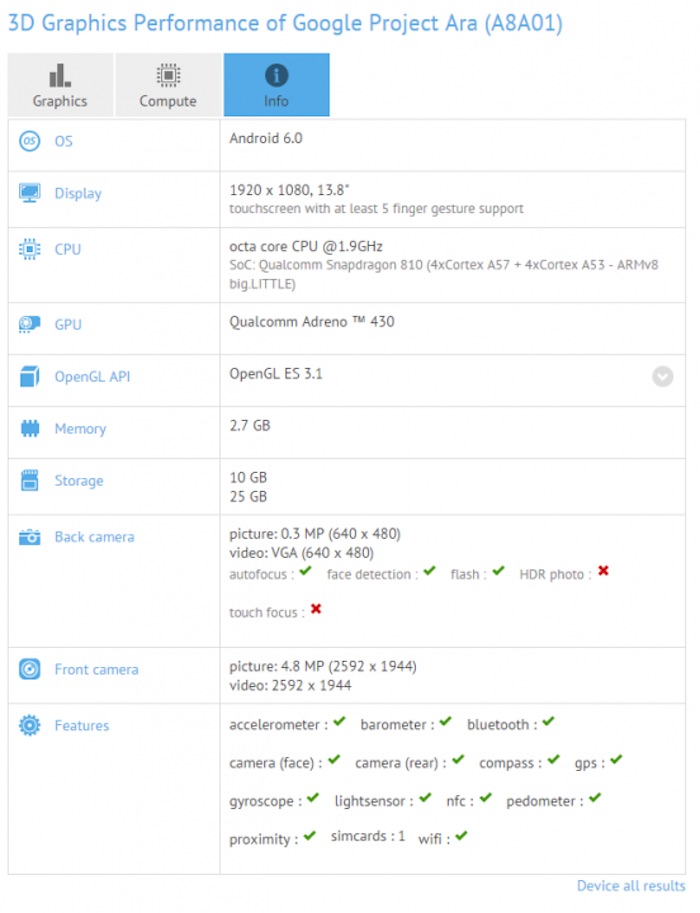Viewport: 700px width, 913px height.
Task: Click the touch focus red cross
Action: [x=316, y=609]
